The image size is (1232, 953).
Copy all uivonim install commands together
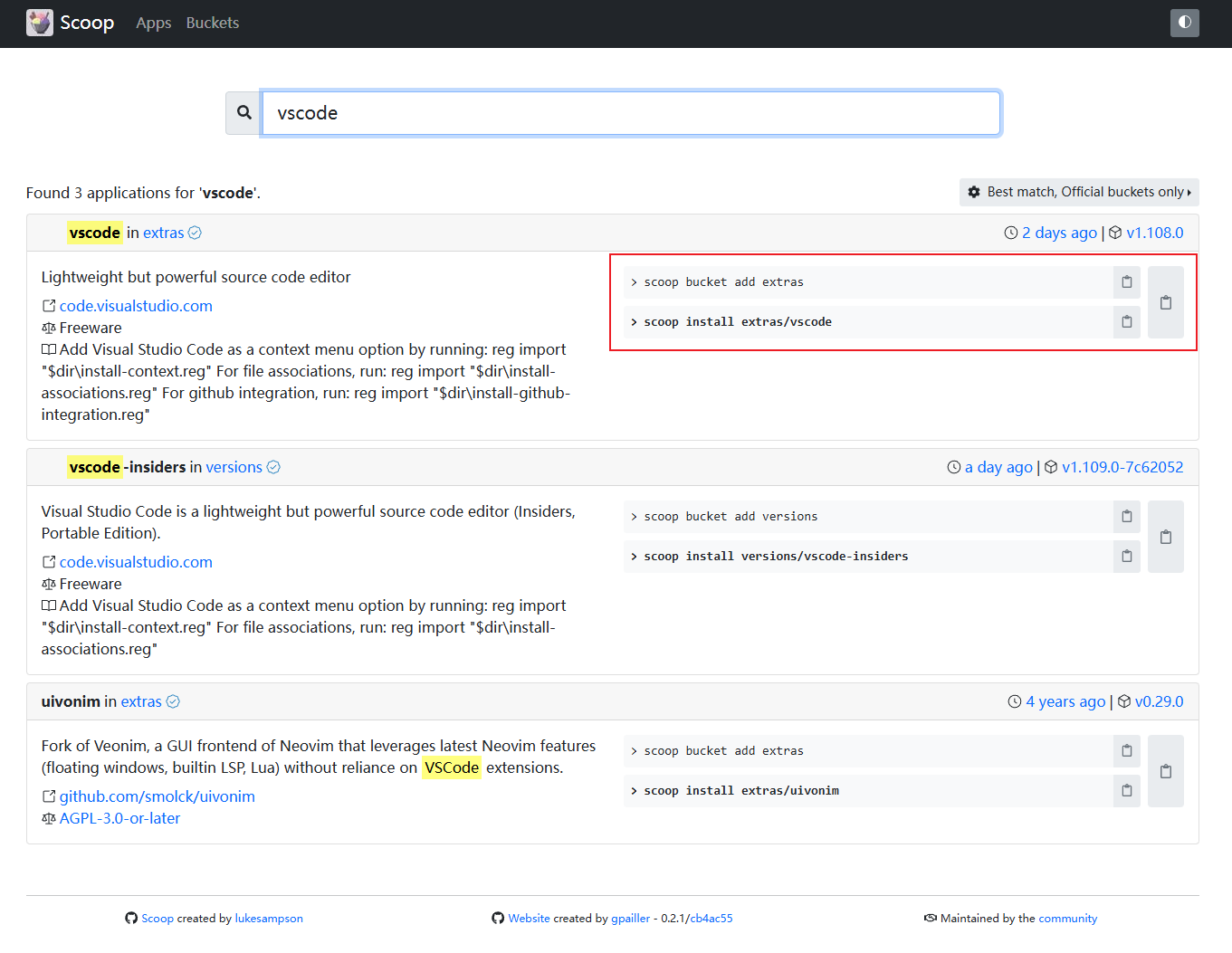pos(1165,771)
